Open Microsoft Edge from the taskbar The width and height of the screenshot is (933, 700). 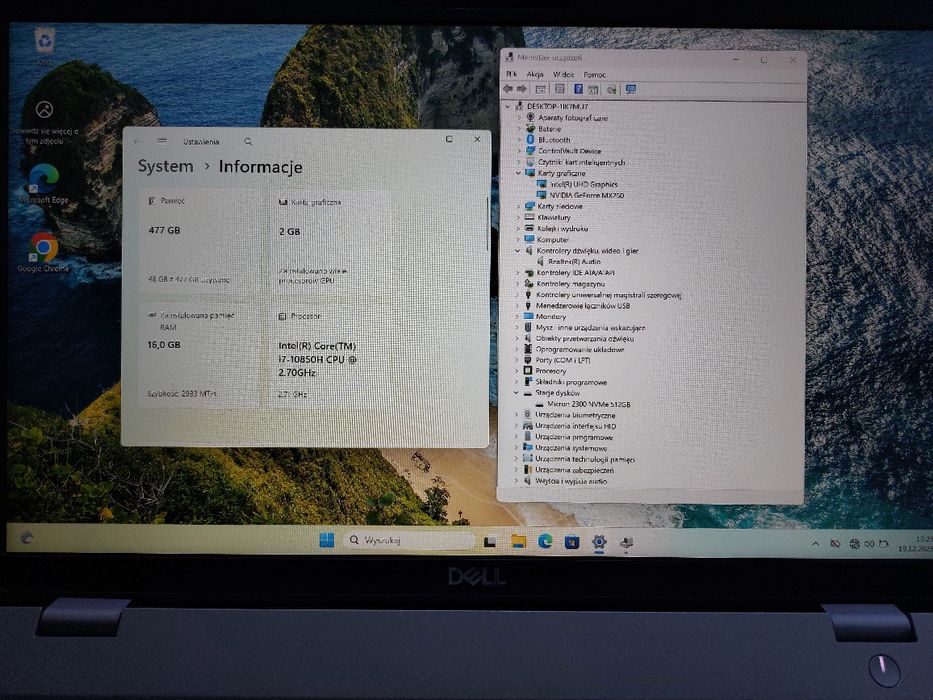pyautogui.click(x=545, y=541)
